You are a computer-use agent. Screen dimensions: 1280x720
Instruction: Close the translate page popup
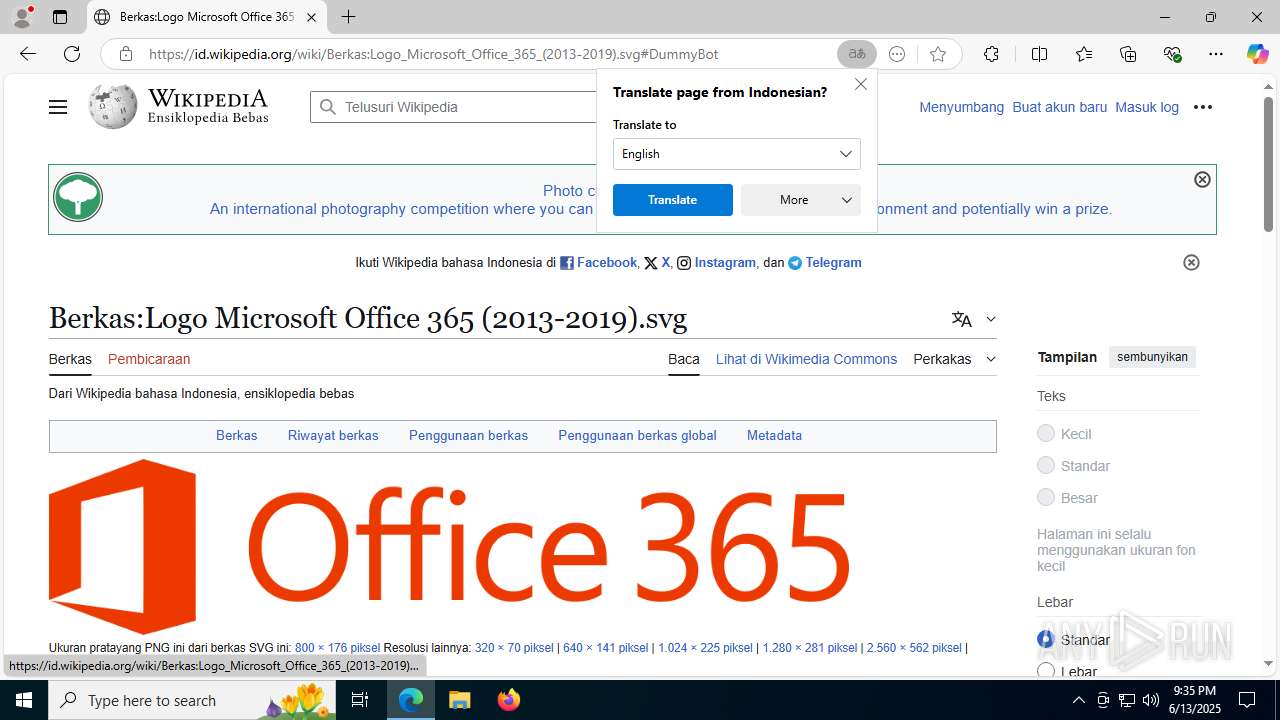[861, 84]
